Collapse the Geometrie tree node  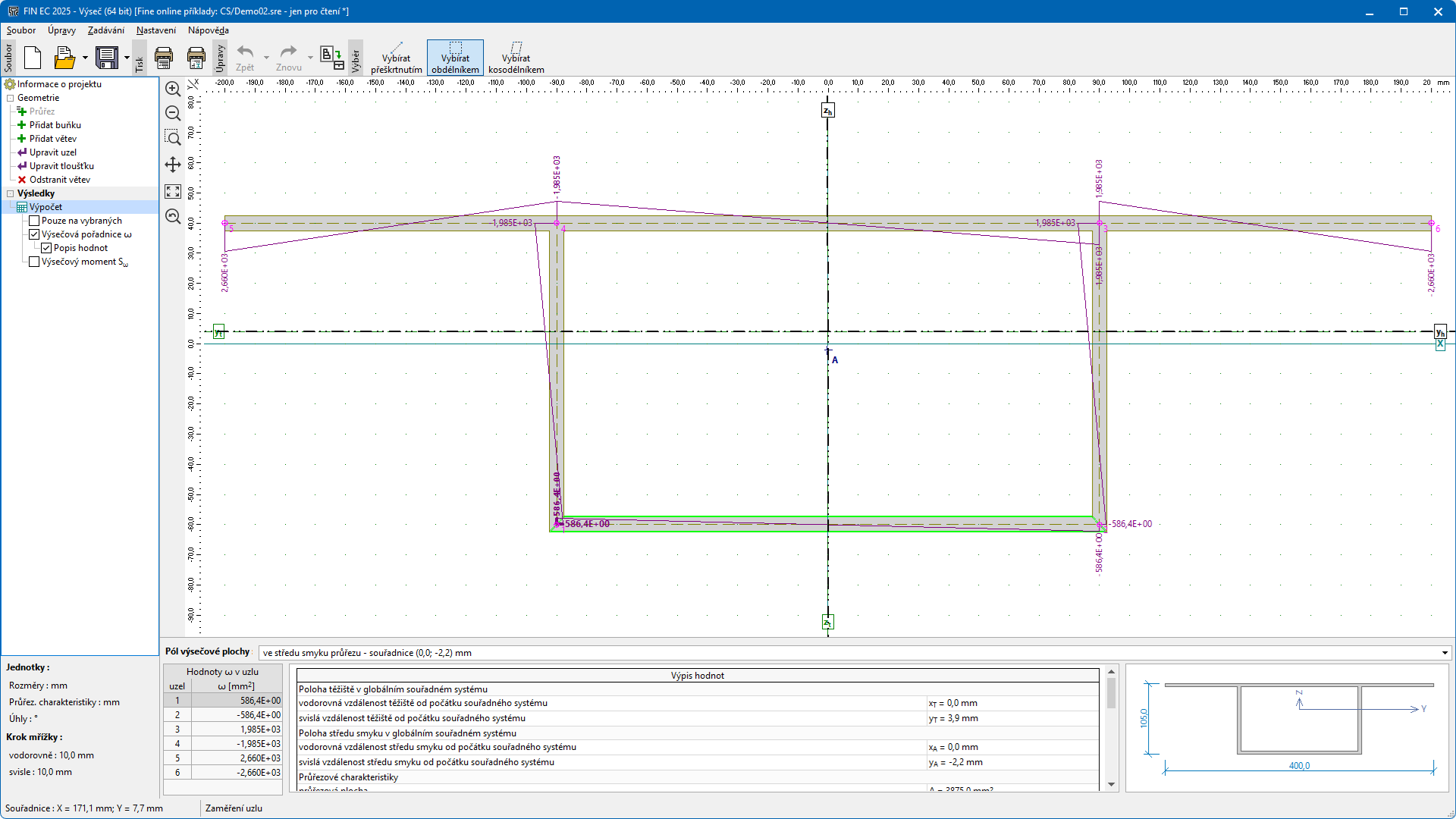(11, 98)
